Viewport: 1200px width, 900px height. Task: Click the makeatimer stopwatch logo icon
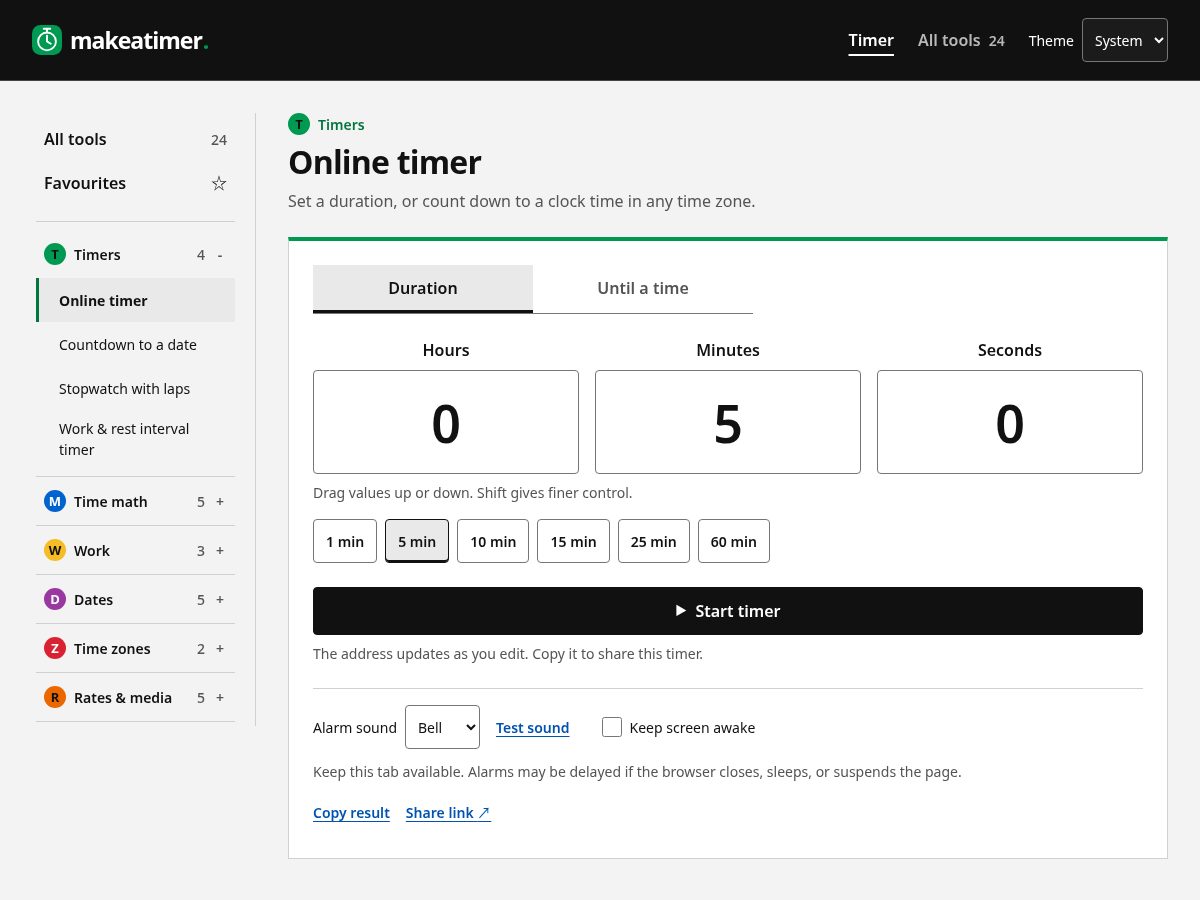47,40
